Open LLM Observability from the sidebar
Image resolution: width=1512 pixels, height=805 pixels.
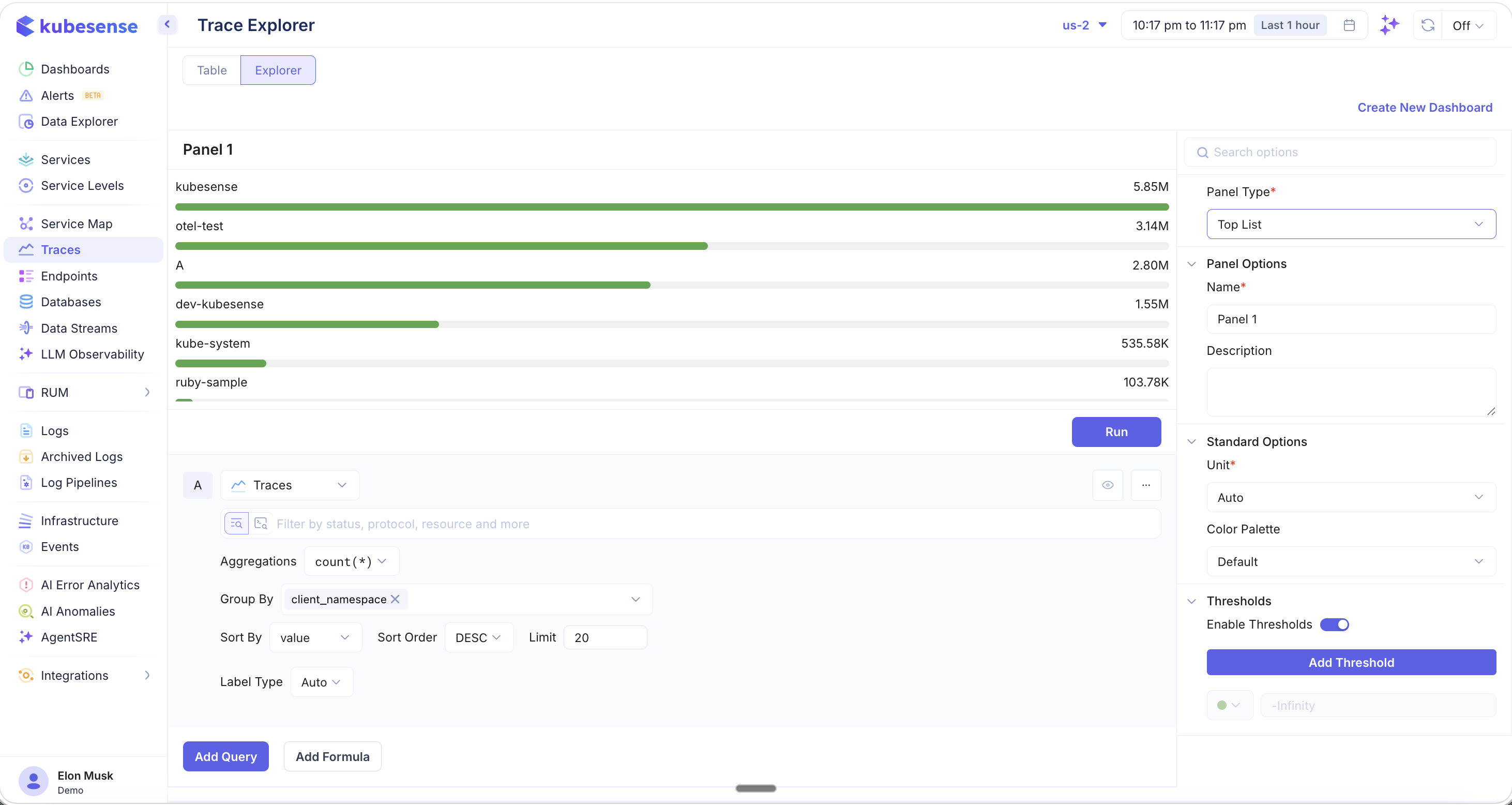click(x=92, y=354)
